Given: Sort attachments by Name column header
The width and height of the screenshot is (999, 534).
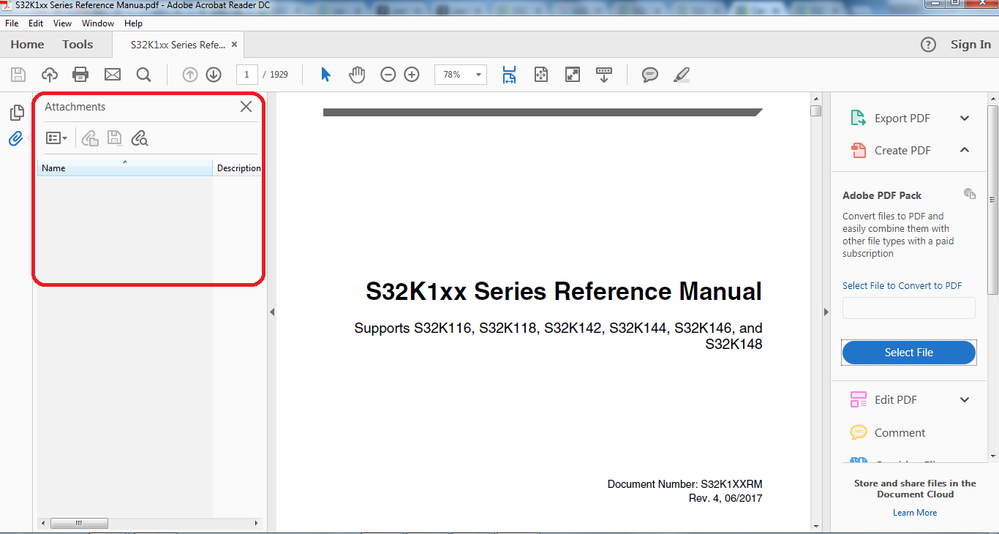Looking at the screenshot, I should click(x=125, y=168).
